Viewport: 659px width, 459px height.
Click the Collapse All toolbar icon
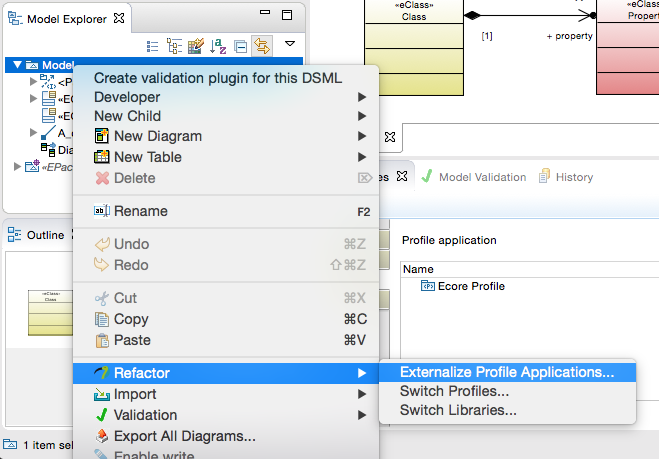coord(240,46)
